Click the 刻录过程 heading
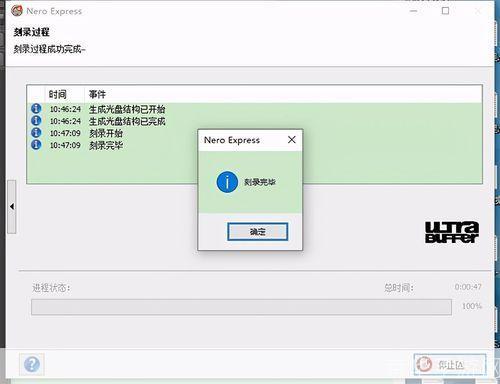Viewport: 500px width, 384px height. click(31, 32)
